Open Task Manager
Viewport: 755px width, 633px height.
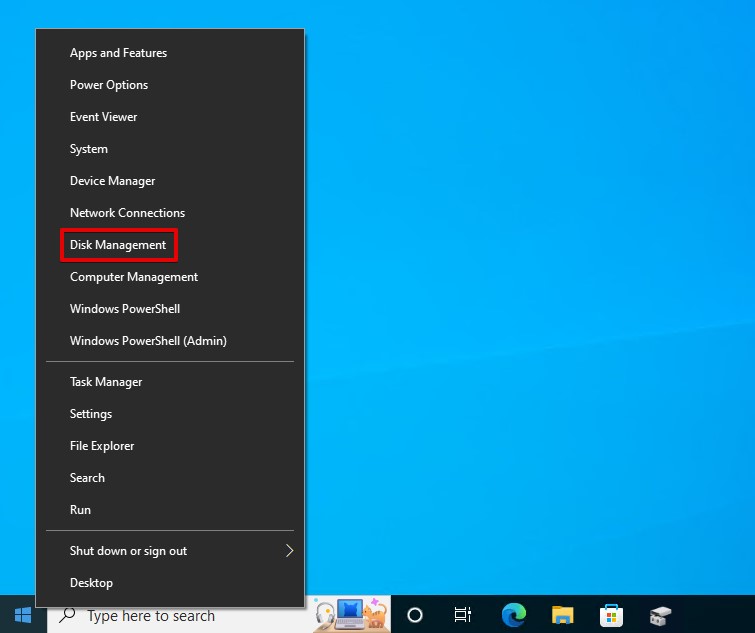[170, 382]
